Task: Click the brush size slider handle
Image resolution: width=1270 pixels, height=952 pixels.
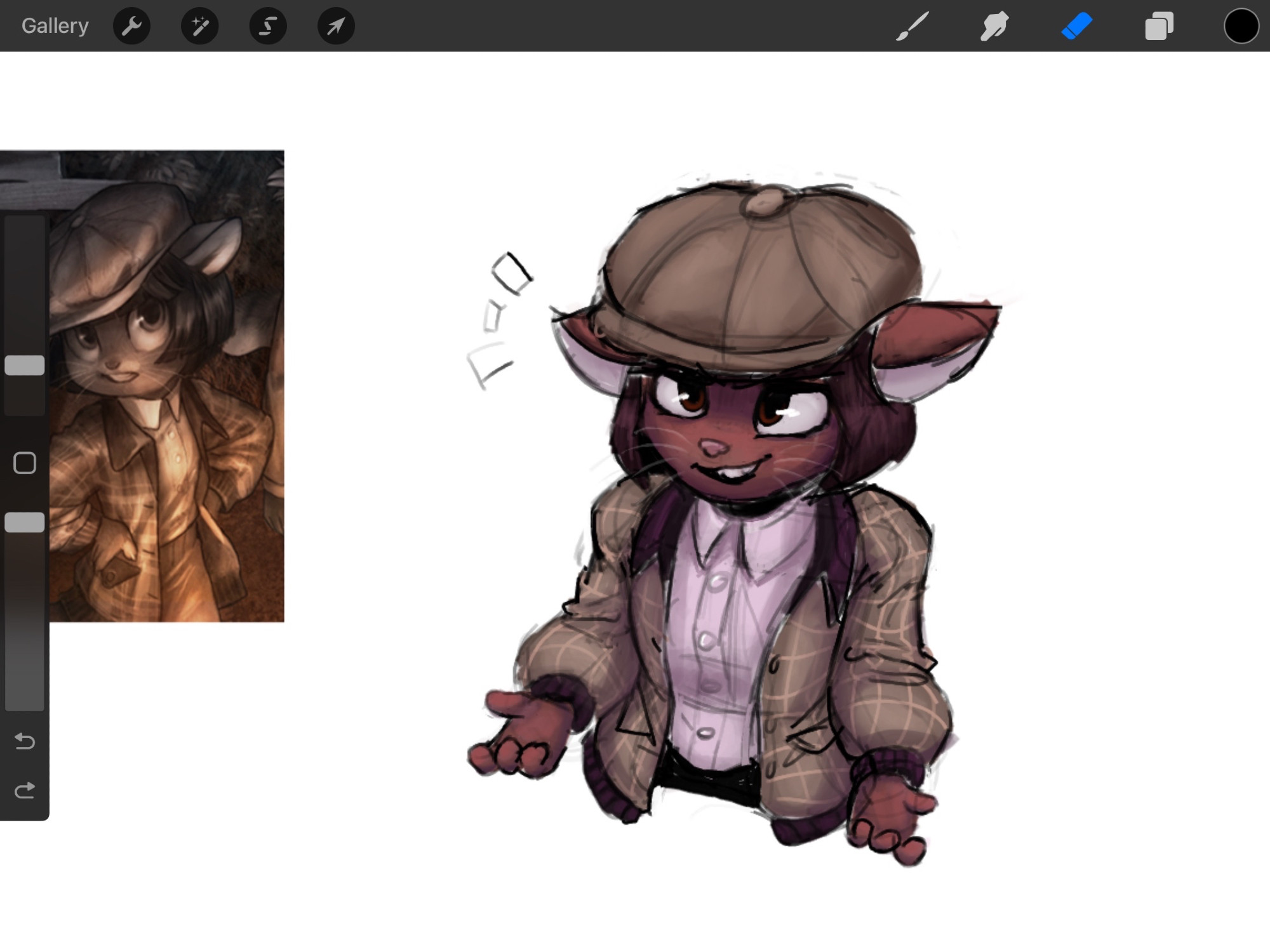Action: click(x=25, y=365)
